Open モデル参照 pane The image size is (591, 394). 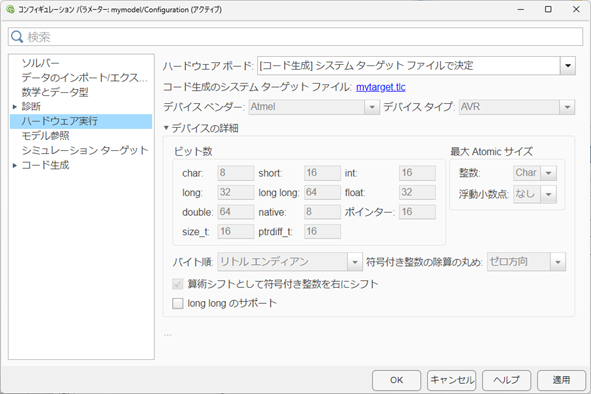(x=45, y=136)
